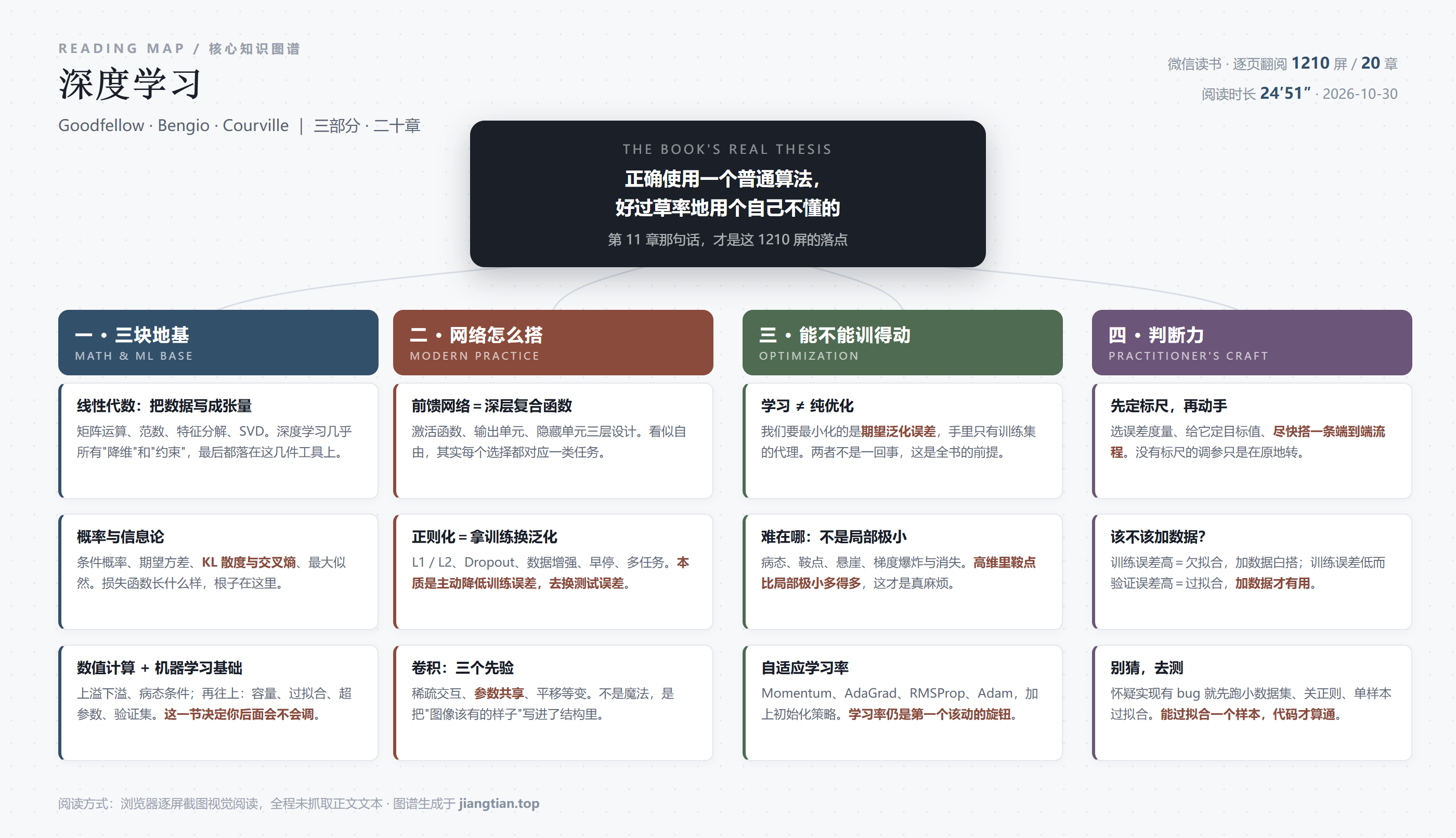Open the 线性代数：把数据写成张量 card
Image resolution: width=1456 pixels, height=838 pixels.
pyautogui.click(x=218, y=441)
